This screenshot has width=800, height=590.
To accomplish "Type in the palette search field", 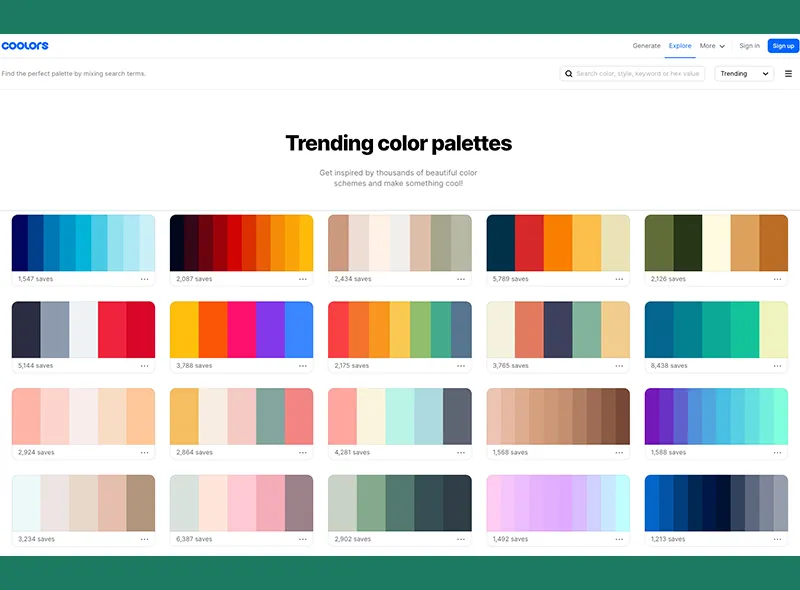I will tap(638, 74).
